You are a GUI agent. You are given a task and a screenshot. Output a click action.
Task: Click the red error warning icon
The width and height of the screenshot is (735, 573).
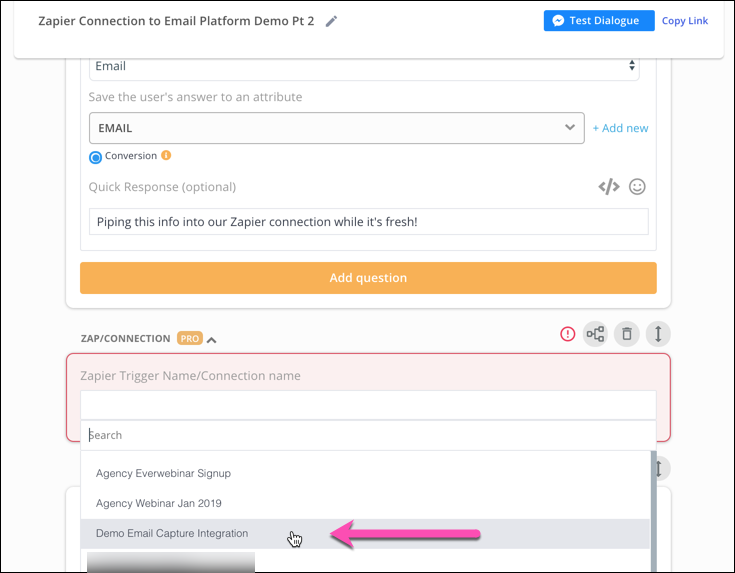click(x=567, y=334)
